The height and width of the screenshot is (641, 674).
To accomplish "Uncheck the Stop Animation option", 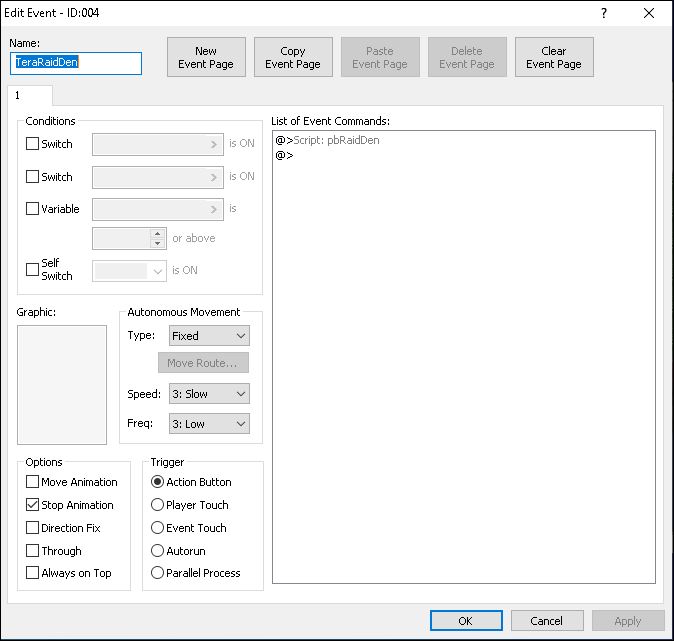I will (x=33, y=505).
